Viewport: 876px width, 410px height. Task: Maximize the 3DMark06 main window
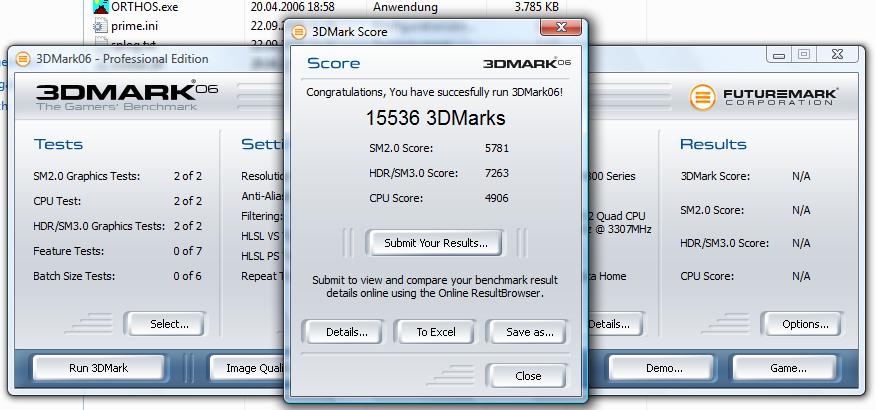tap(803, 54)
